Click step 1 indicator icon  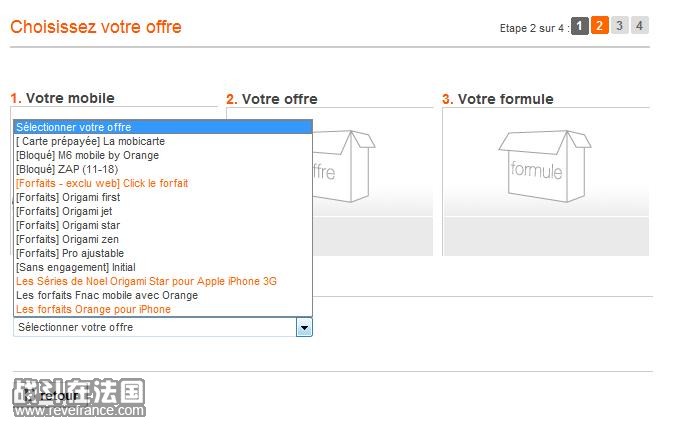click(579, 26)
